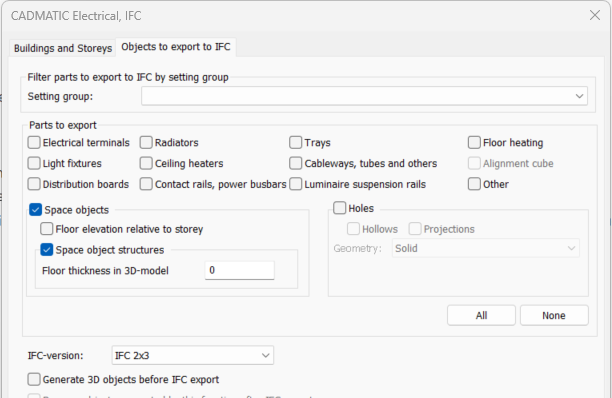Click Floor thickness in 3D-model field
Image resolution: width=612 pixels, height=398 pixels.
click(x=240, y=270)
